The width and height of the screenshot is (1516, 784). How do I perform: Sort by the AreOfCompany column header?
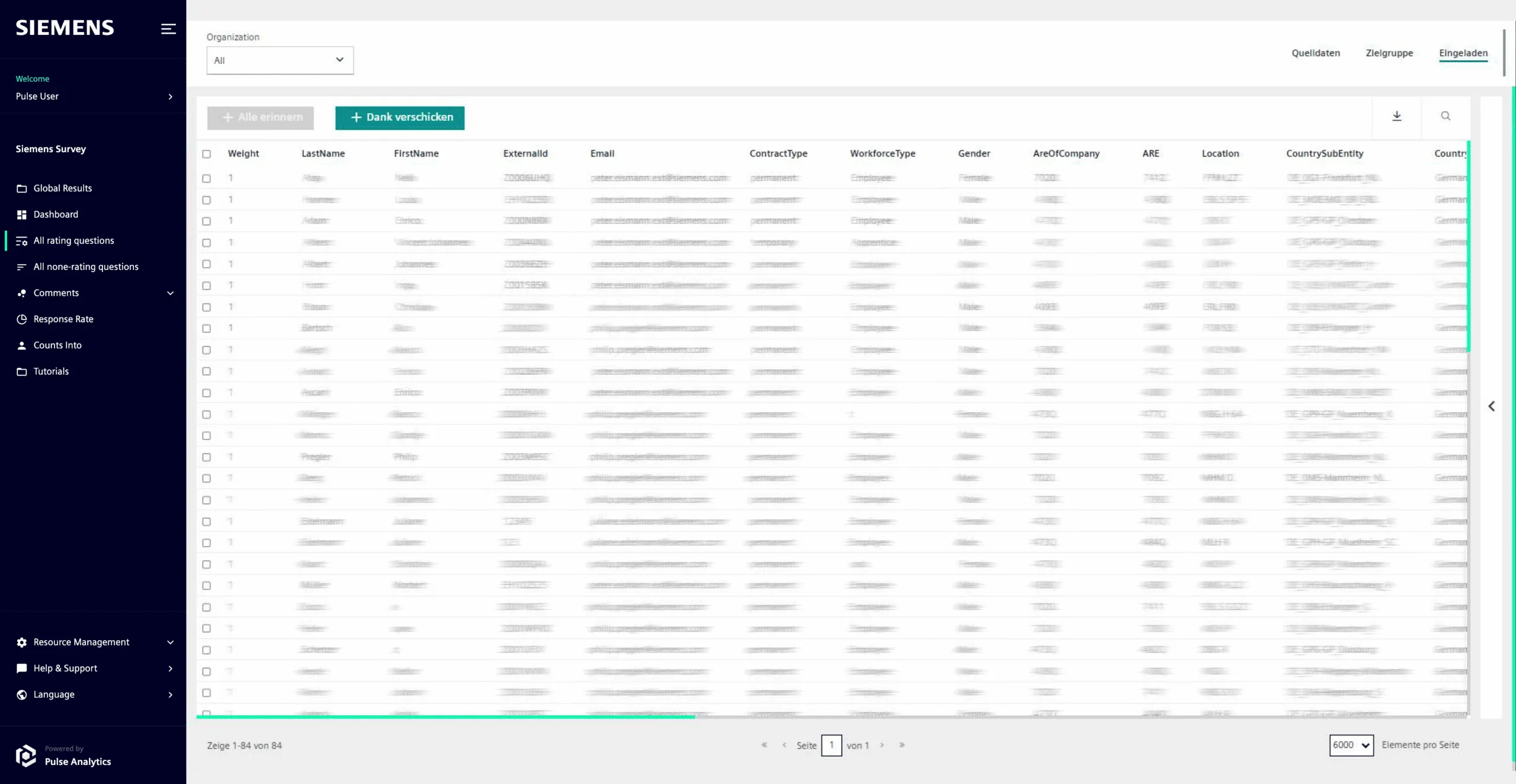point(1066,153)
